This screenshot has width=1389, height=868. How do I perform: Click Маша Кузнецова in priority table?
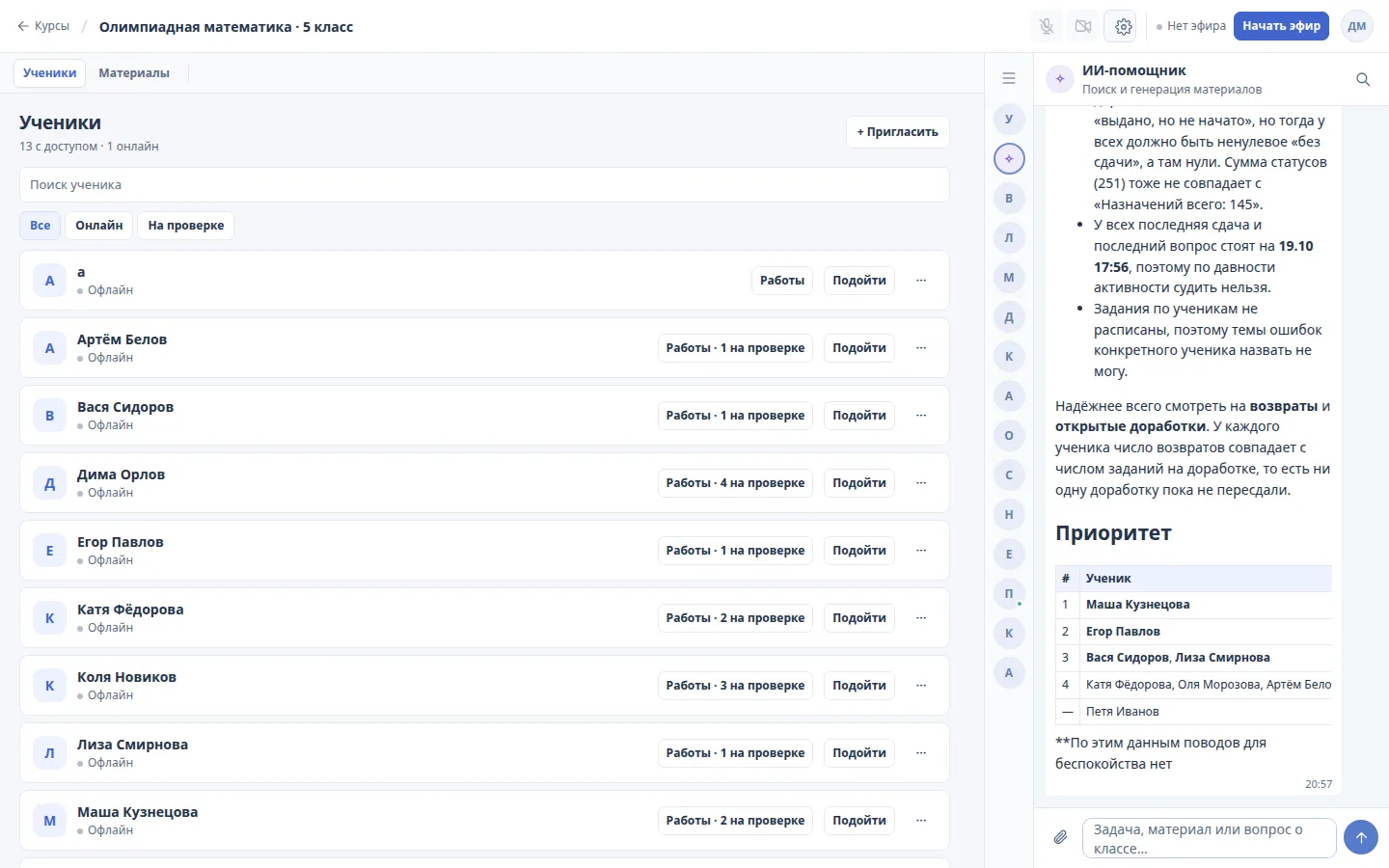pyautogui.click(x=1137, y=605)
